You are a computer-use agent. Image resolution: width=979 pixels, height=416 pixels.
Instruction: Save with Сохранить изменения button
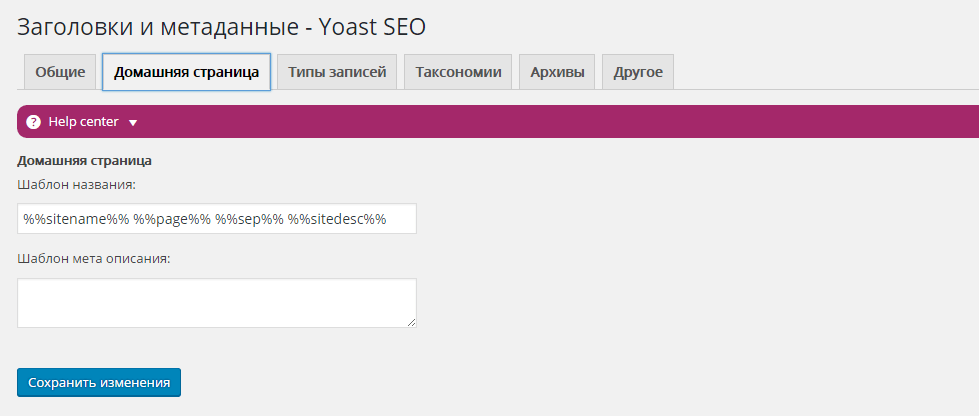click(x=99, y=382)
